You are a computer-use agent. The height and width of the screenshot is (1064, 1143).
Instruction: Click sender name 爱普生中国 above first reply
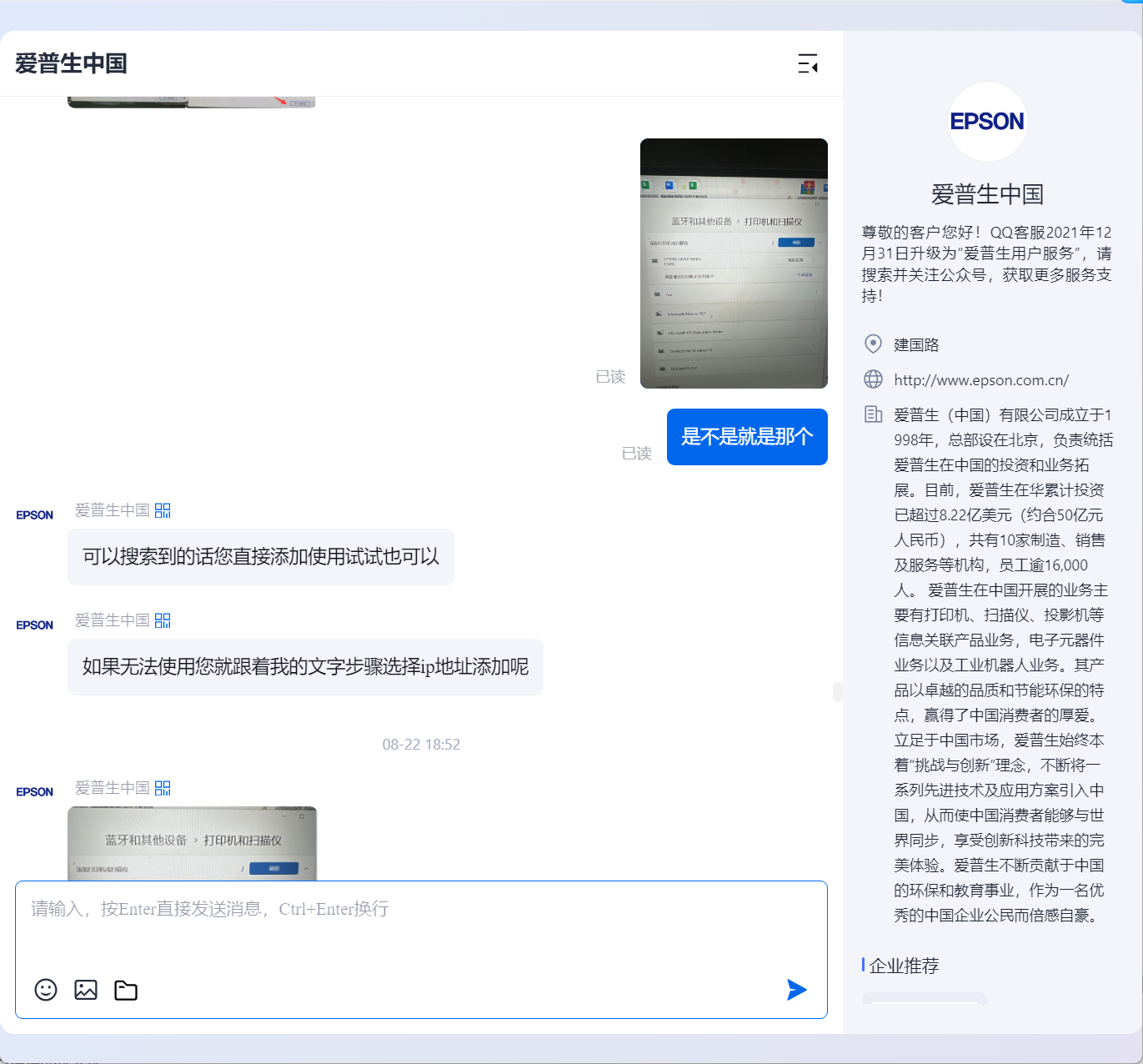(113, 510)
